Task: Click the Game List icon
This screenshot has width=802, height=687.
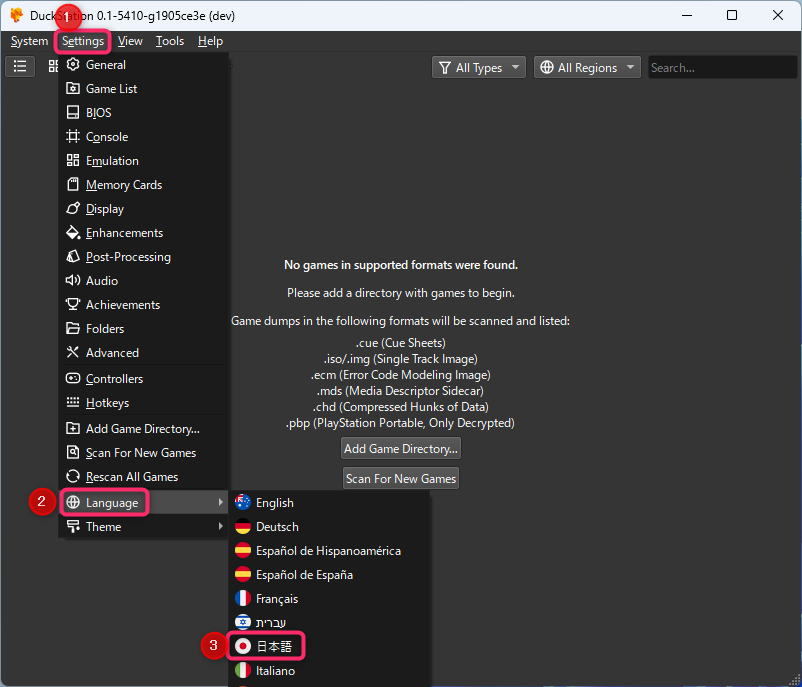Action: point(73,88)
